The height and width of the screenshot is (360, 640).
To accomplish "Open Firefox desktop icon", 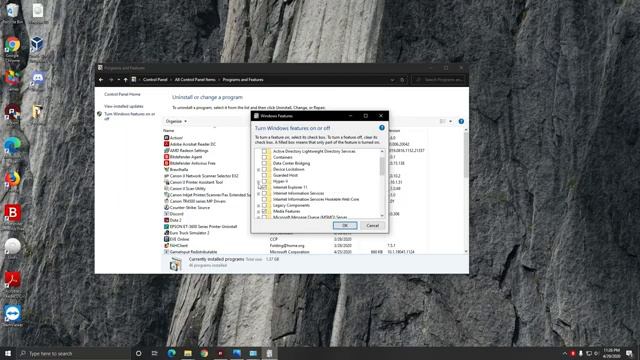I will pyautogui.click(x=12, y=180).
